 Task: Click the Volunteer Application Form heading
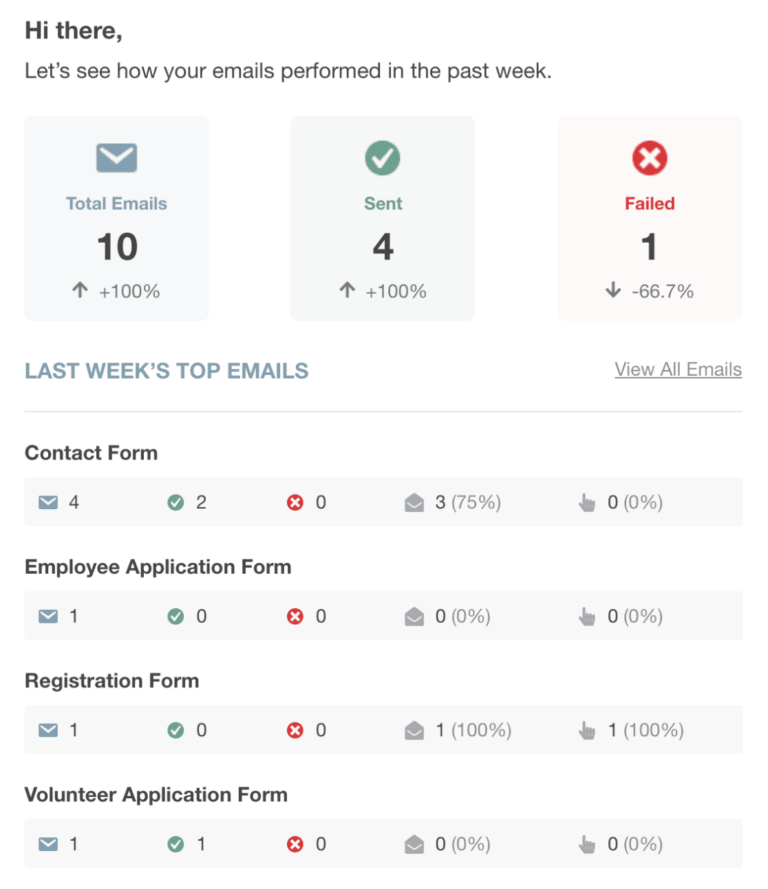click(x=156, y=795)
